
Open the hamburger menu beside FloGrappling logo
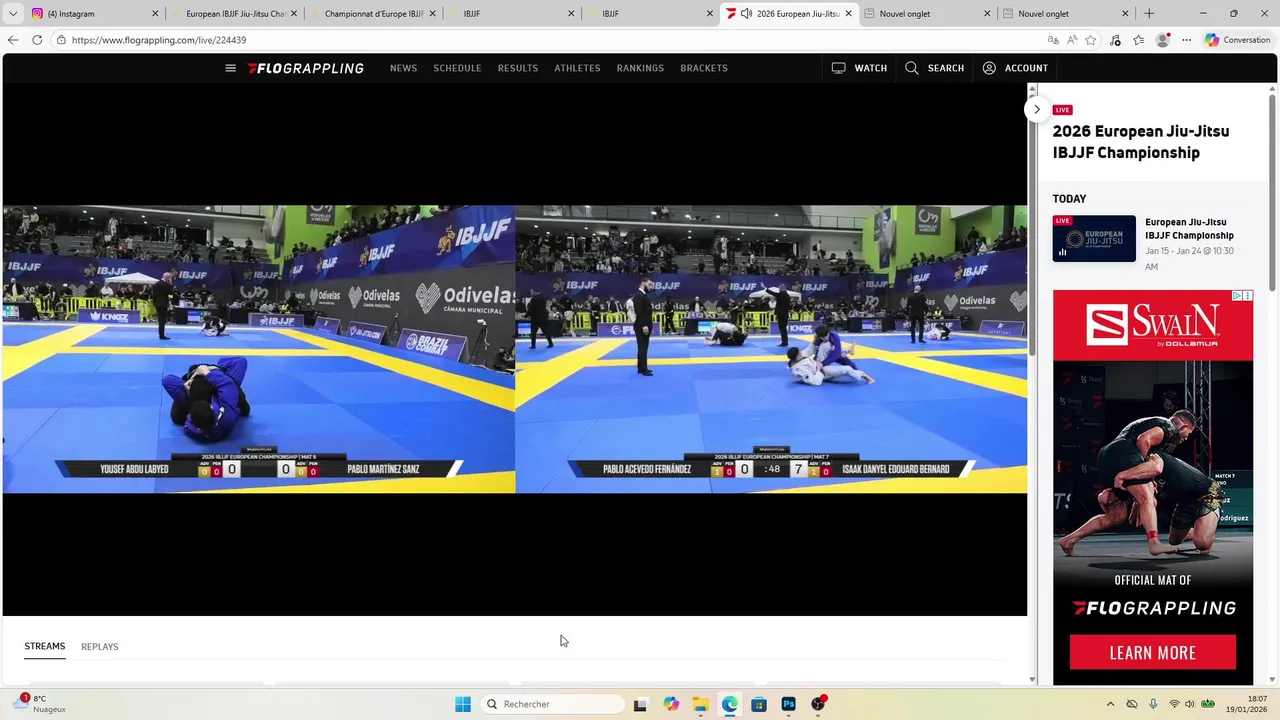[230, 68]
